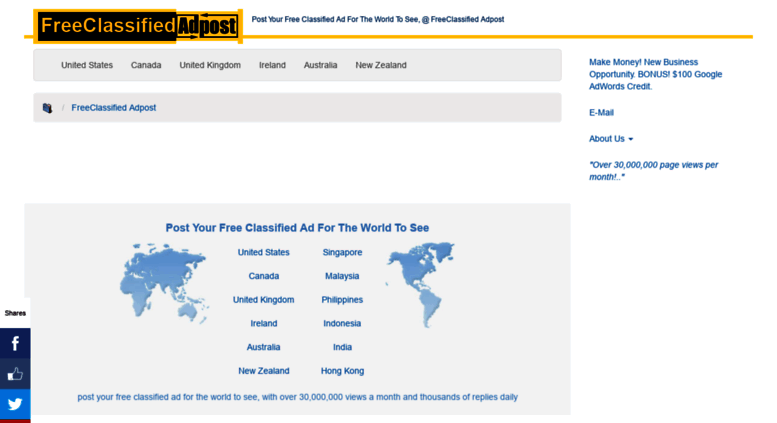Click the India link in country list
Screen dimensions: 777x423
click(x=342, y=347)
